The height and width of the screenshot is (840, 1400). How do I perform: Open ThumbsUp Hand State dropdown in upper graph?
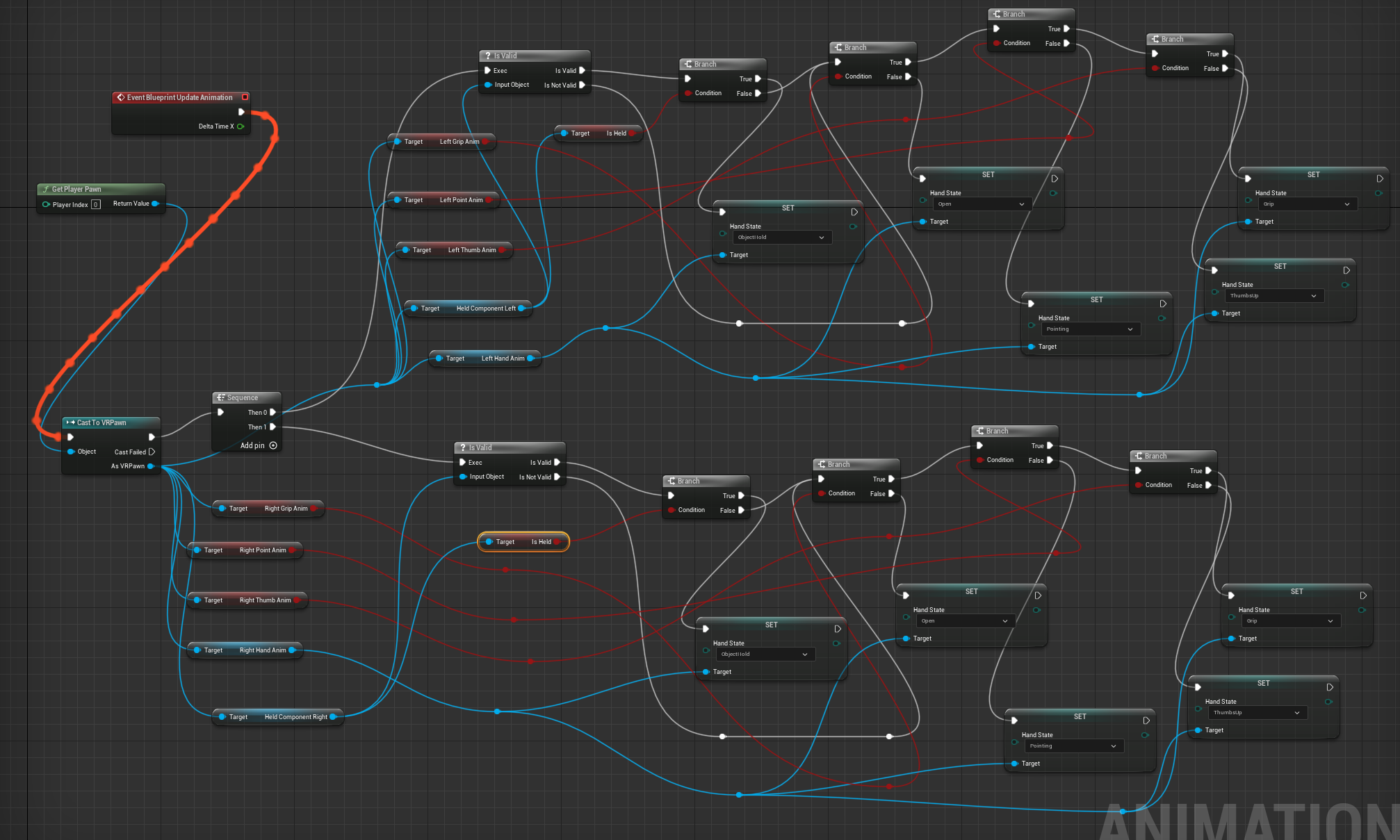[1273, 296]
